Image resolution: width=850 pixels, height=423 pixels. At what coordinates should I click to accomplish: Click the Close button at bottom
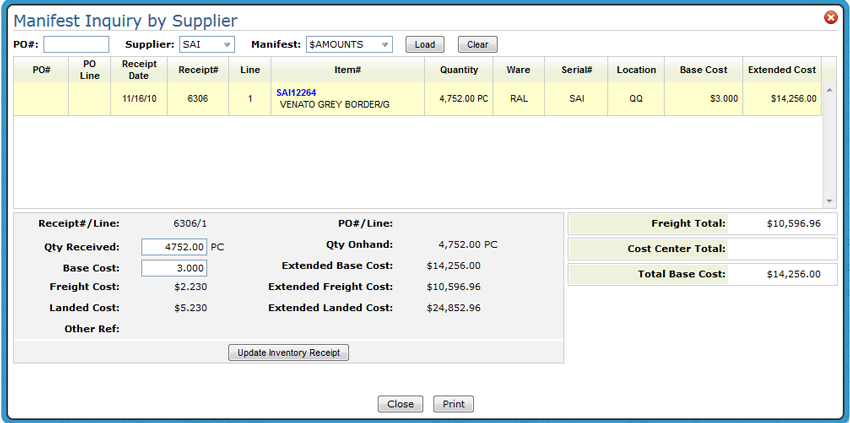pos(400,404)
